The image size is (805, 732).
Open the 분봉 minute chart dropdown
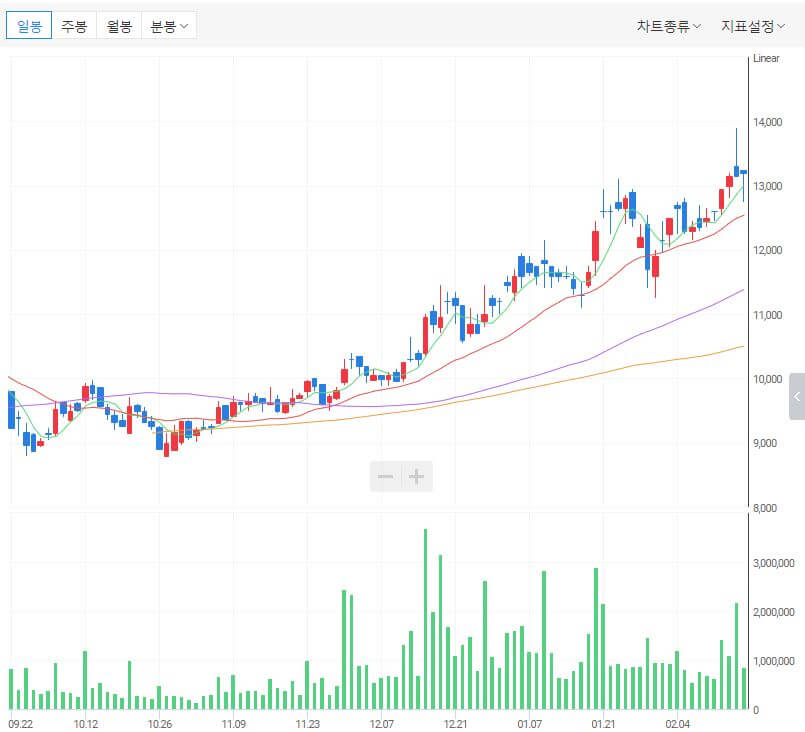(x=169, y=25)
